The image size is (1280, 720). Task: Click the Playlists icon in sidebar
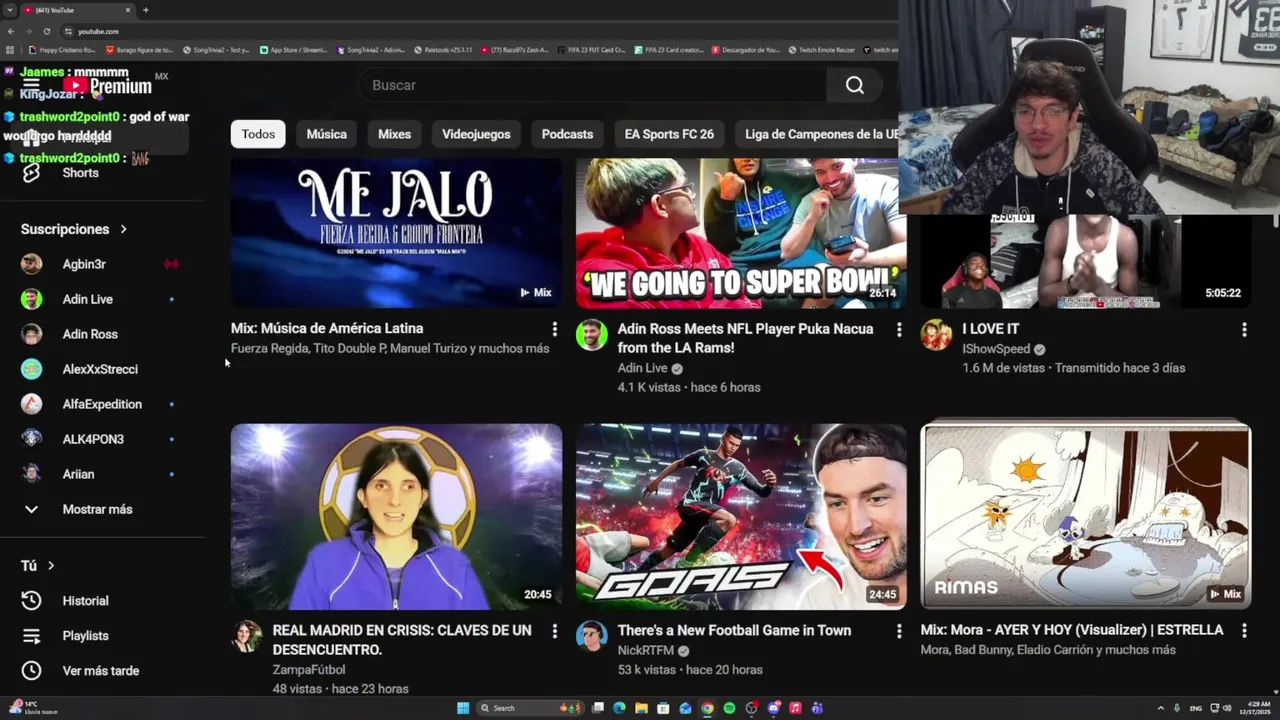31,636
